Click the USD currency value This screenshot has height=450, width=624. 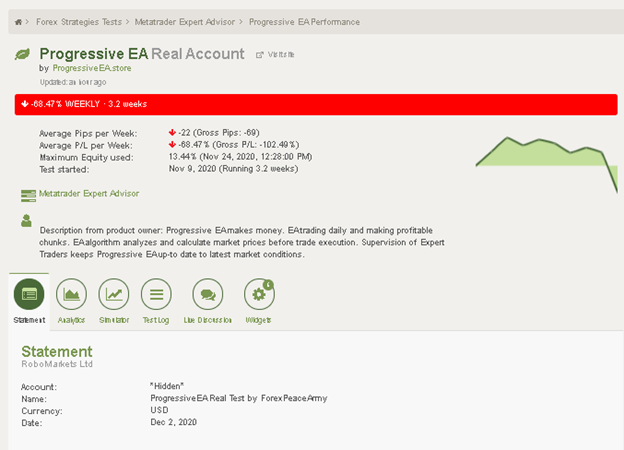tap(159, 410)
